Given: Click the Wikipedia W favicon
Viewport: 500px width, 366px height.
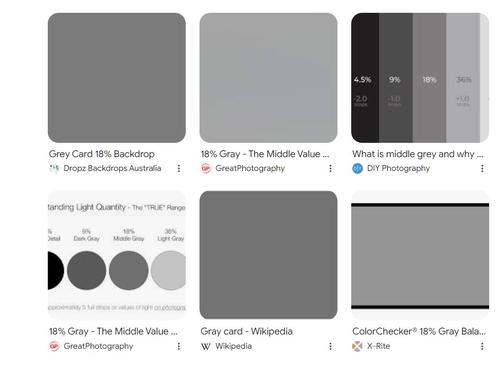Looking at the screenshot, I should [206, 346].
